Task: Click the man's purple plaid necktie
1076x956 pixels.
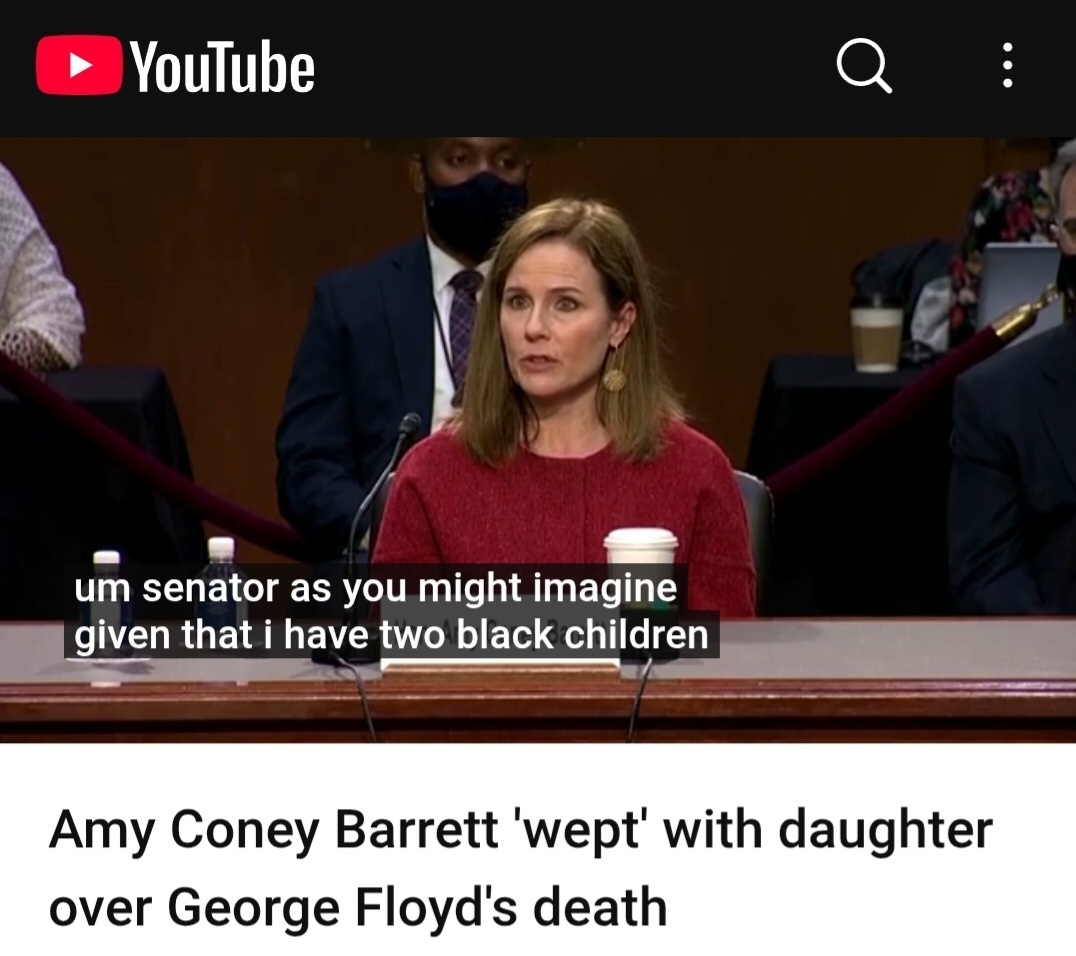Action: tap(463, 323)
